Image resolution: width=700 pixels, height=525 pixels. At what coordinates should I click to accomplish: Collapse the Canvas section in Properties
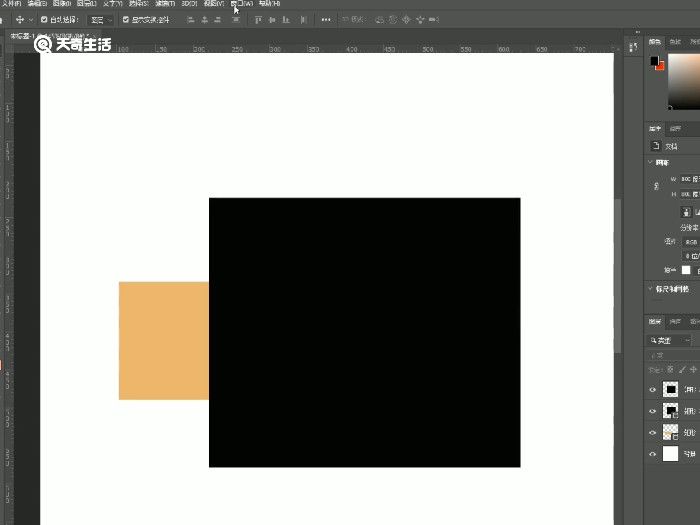point(650,162)
